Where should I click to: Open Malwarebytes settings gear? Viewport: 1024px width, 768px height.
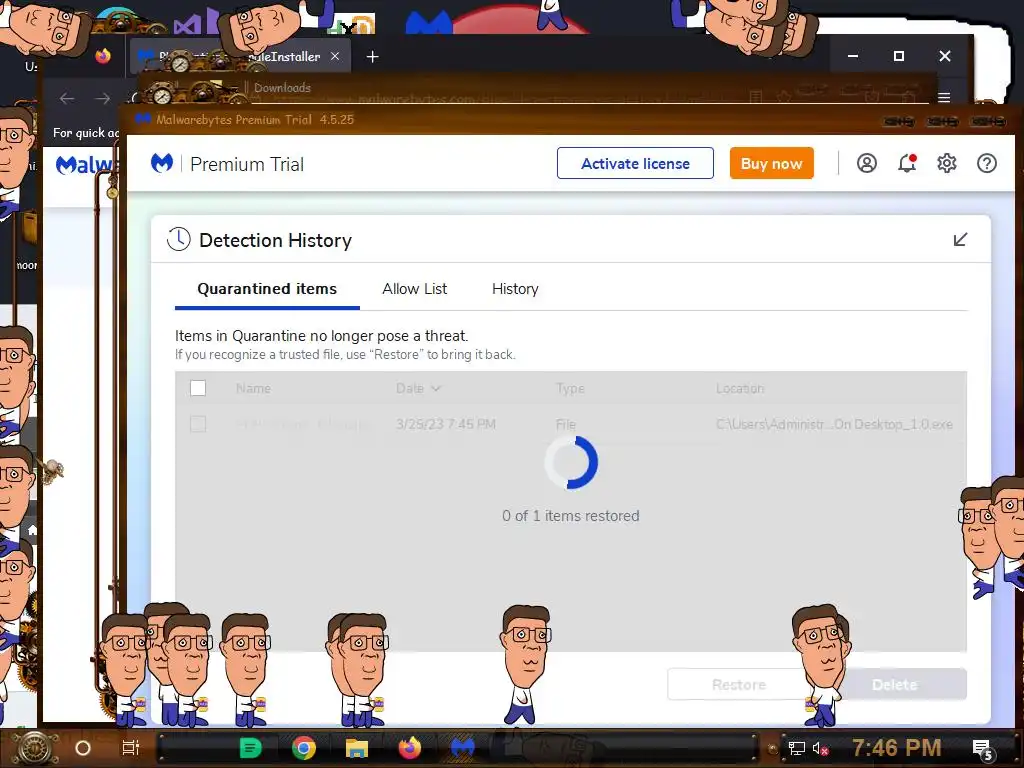[x=947, y=163]
